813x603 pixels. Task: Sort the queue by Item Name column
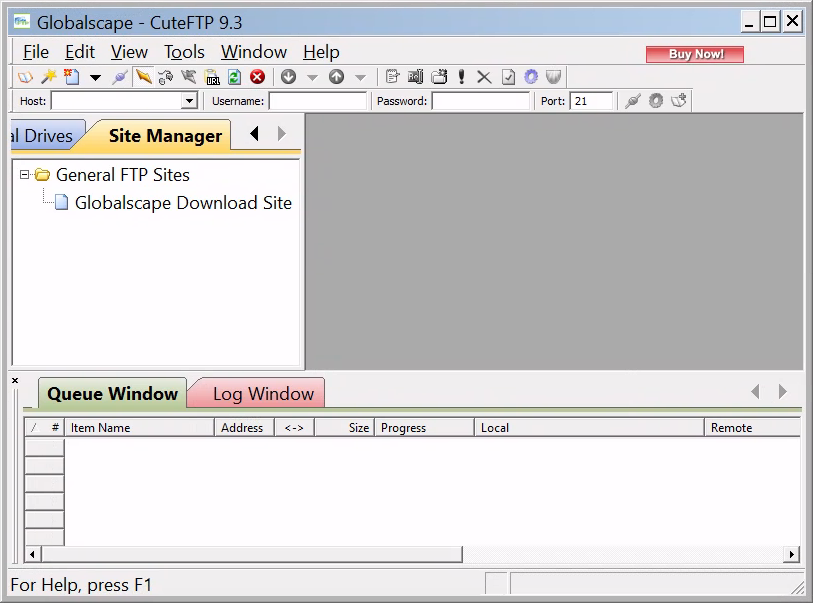tap(139, 428)
